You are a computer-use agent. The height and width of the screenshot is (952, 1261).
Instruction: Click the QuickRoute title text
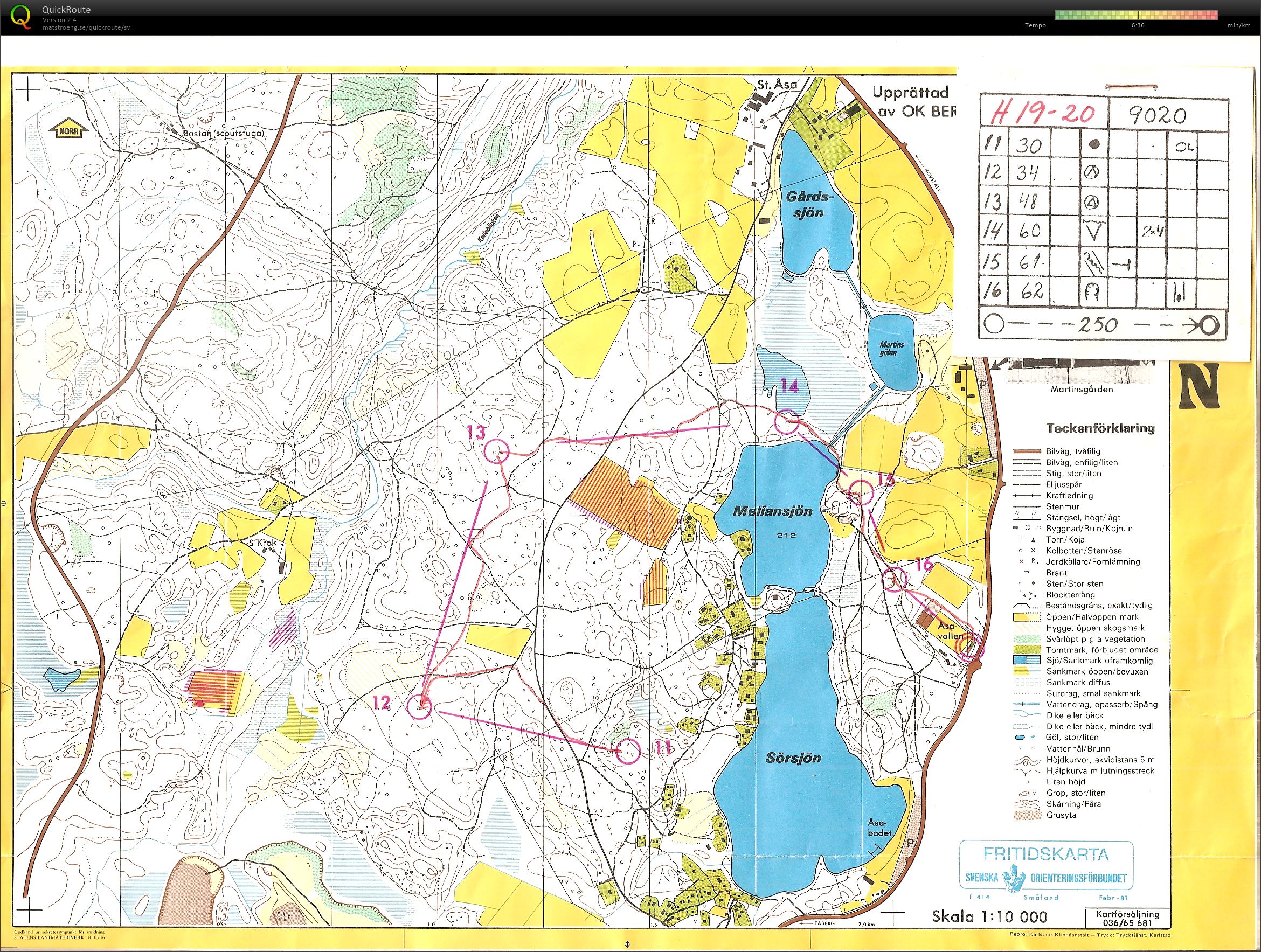tap(66, 10)
